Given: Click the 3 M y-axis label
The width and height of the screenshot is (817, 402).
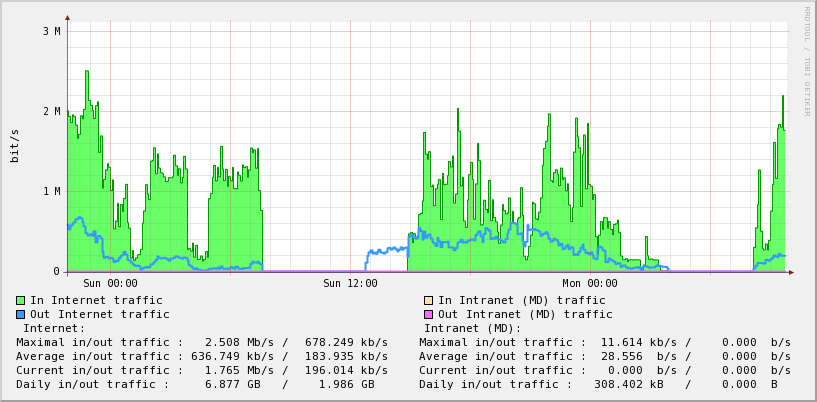Looking at the screenshot, I should coord(51,31).
